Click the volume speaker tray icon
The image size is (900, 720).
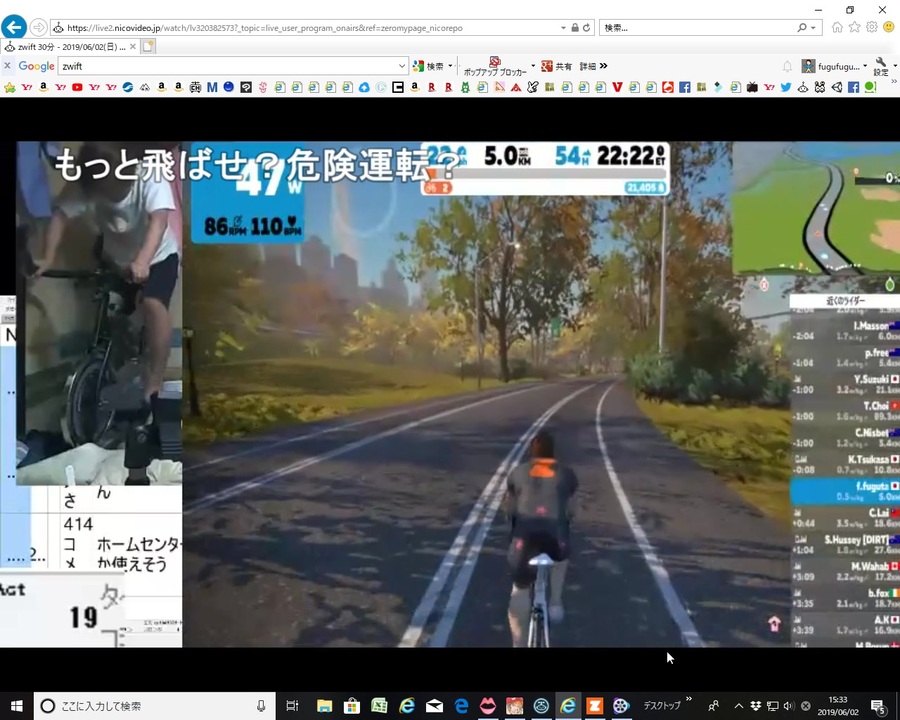point(789,706)
